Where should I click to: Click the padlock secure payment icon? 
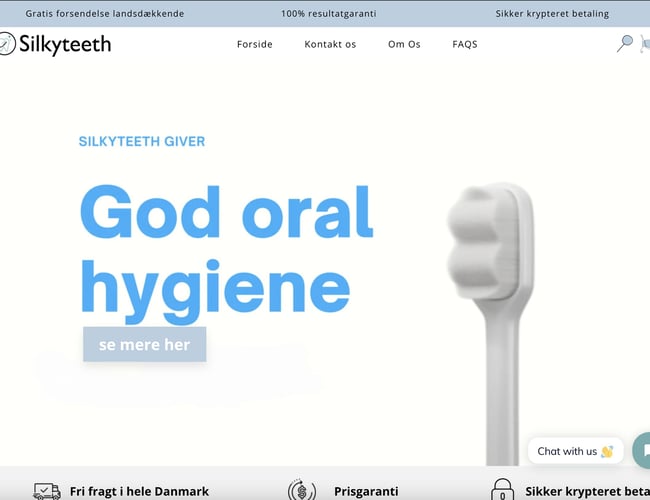tap(502, 490)
